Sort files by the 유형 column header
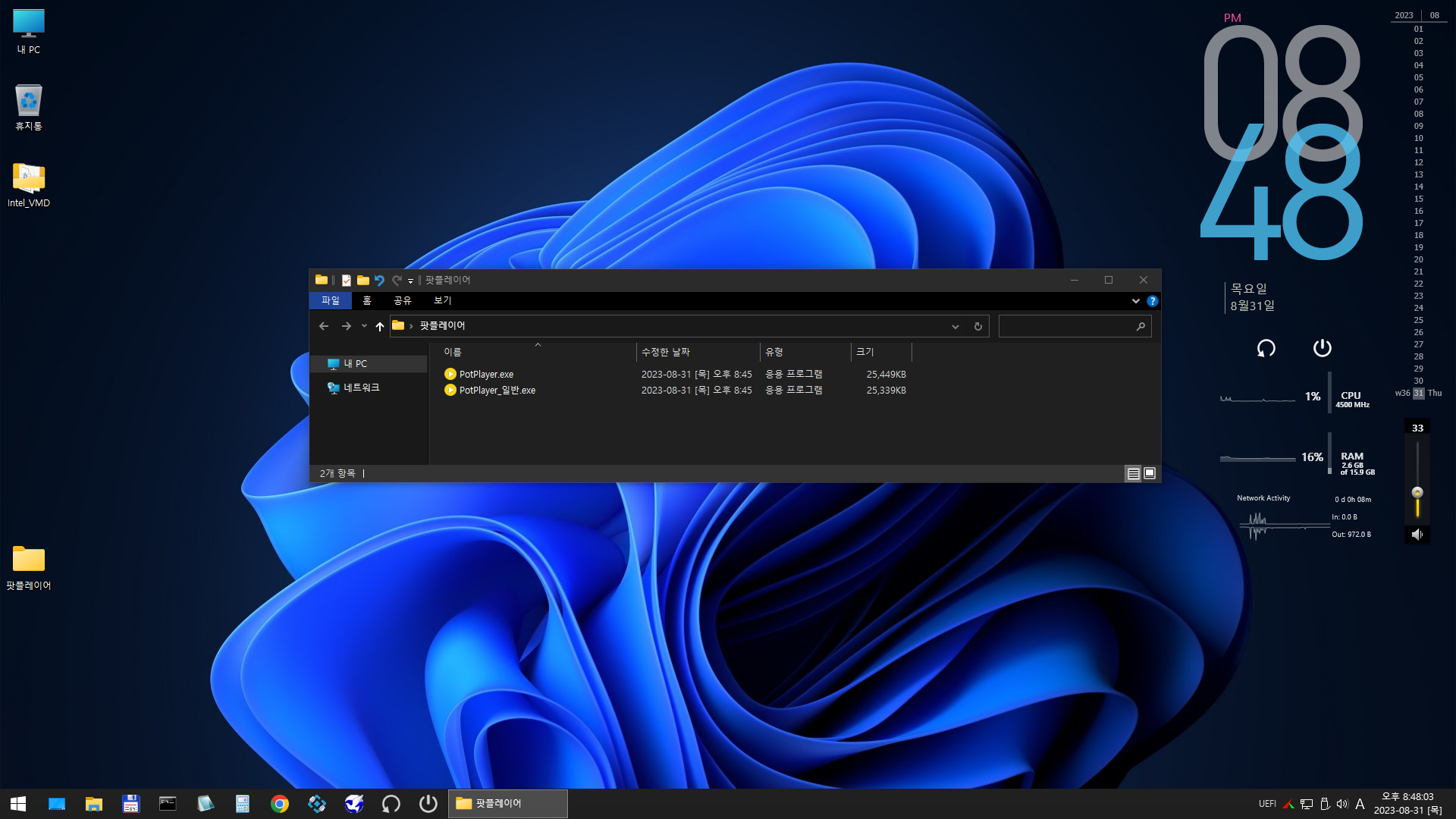The image size is (1456, 819). (805, 352)
